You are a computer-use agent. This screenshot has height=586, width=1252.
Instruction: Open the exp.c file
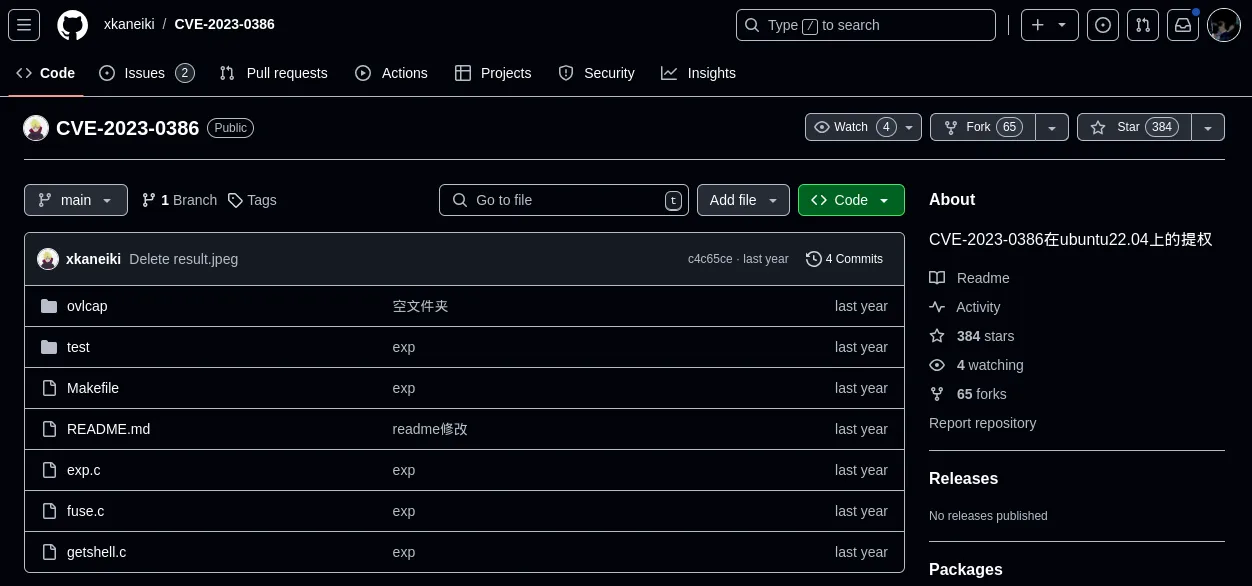click(84, 470)
